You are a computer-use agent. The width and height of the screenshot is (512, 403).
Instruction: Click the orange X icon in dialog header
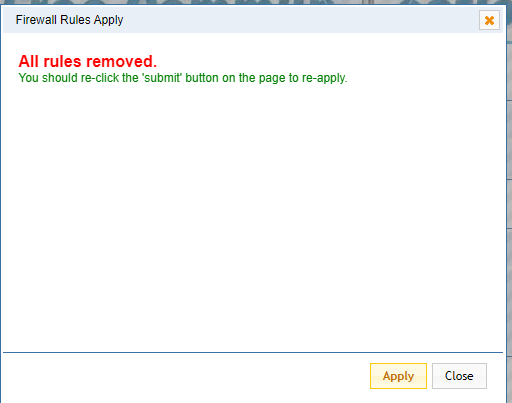tap(489, 20)
